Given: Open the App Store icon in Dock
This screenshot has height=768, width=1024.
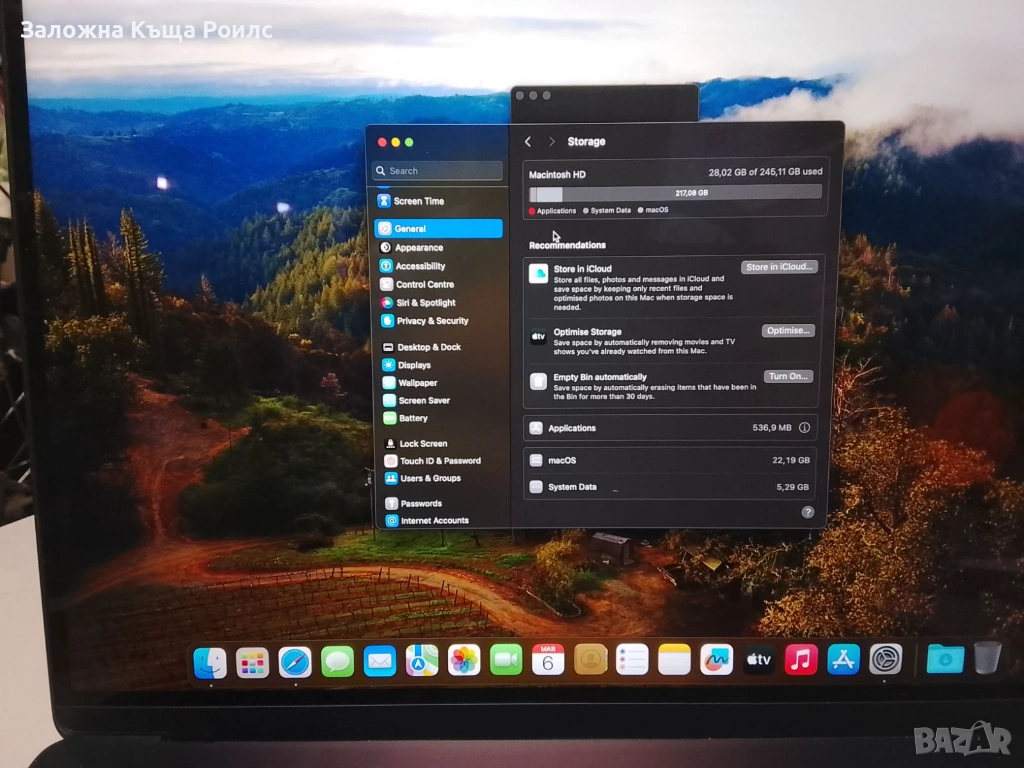Looking at the screenshot, I should 843,659.
